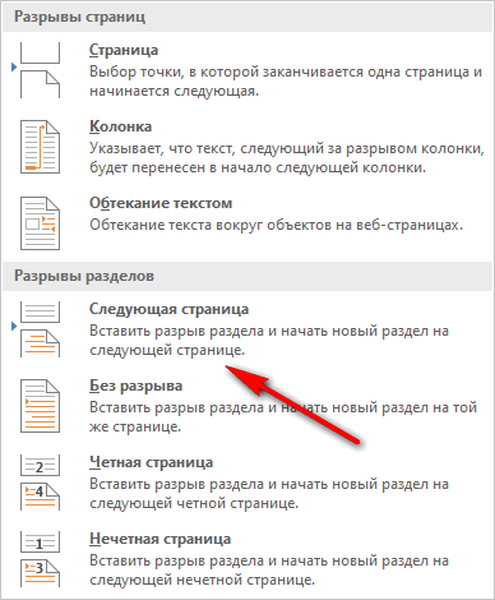Click the Четная страница icon
Viewport: 495px width, 600px height.
[40, 482]
